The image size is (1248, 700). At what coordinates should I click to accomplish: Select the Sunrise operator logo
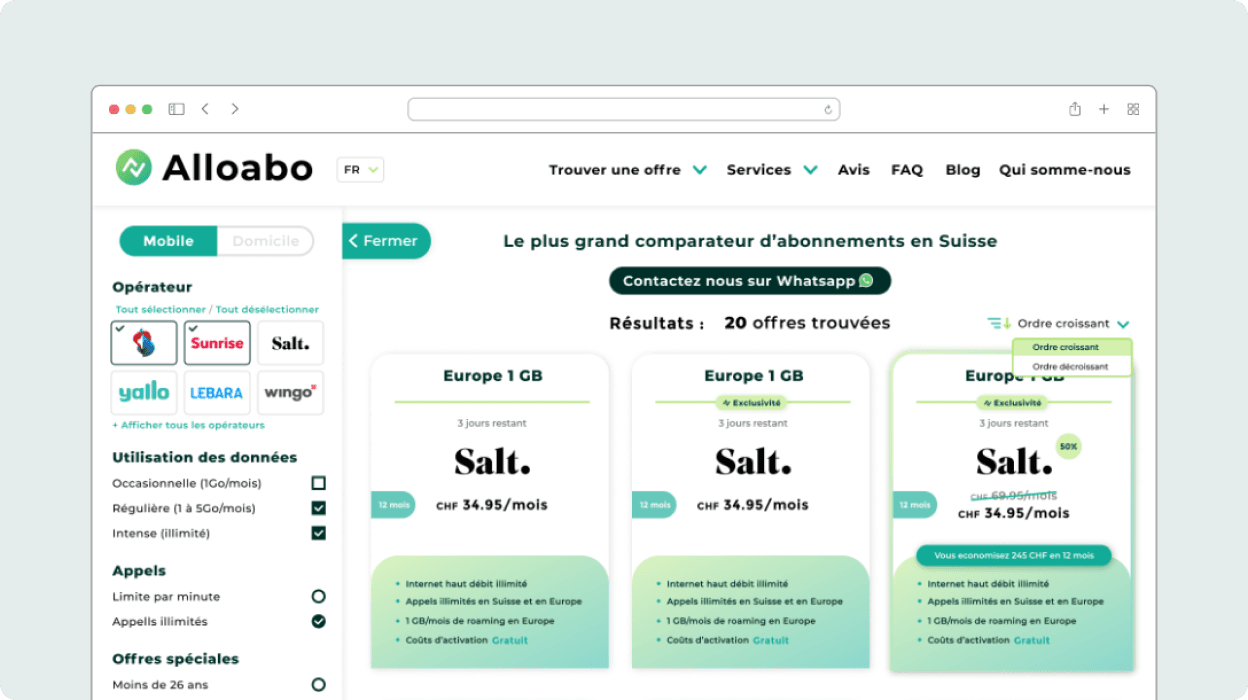tap(217, 343)
